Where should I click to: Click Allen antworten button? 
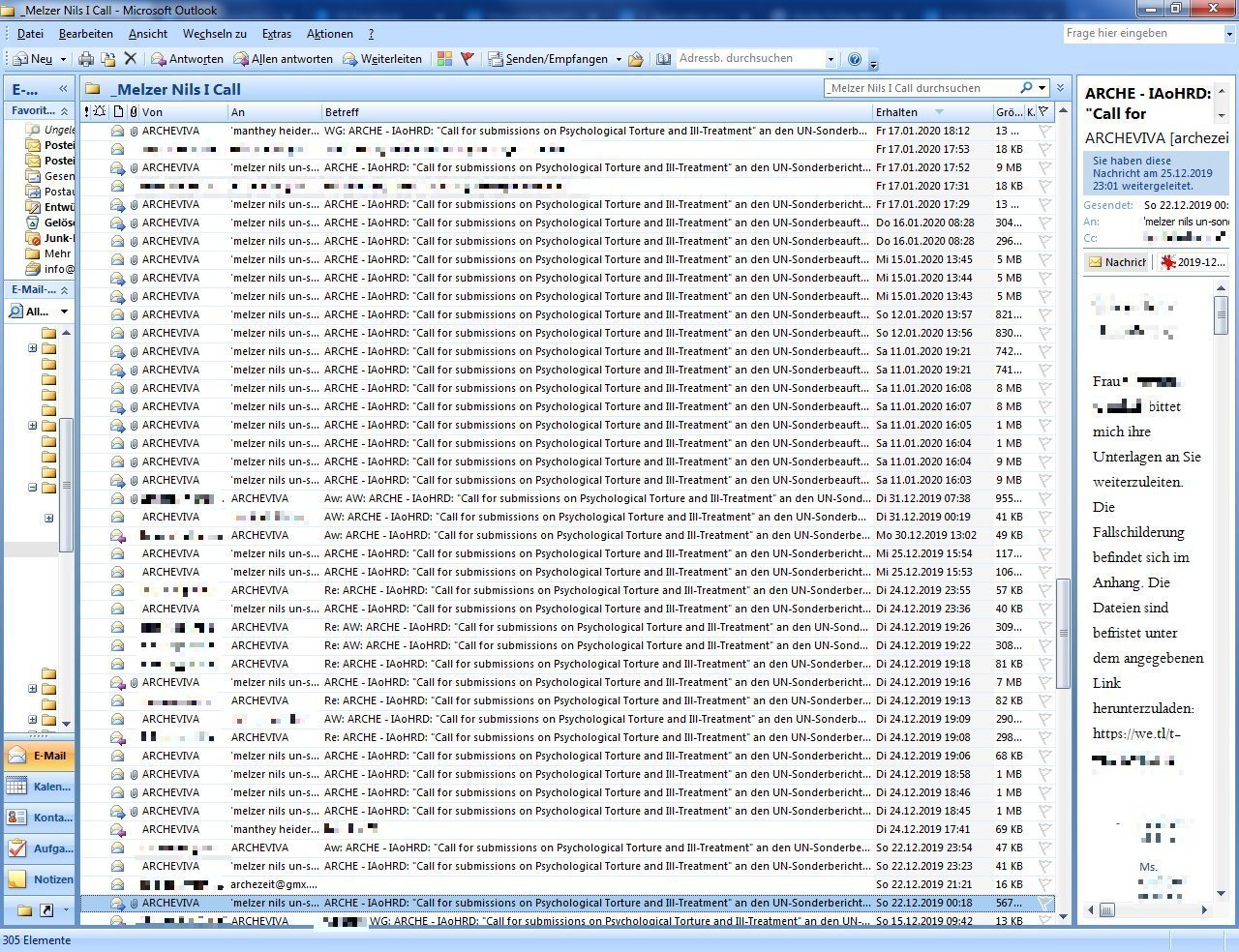point(283,59)
